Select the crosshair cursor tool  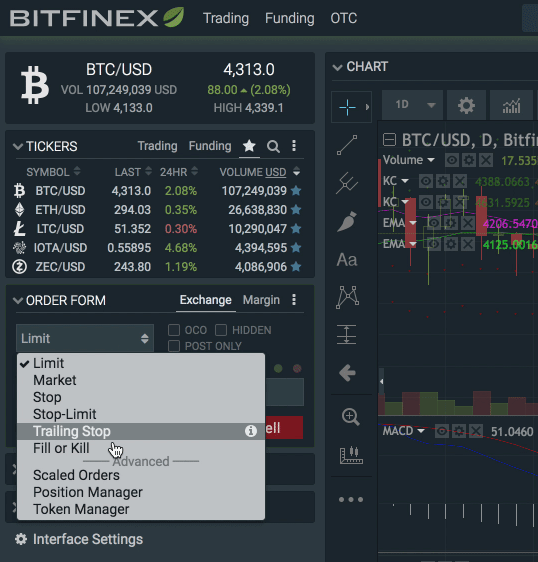347,107
